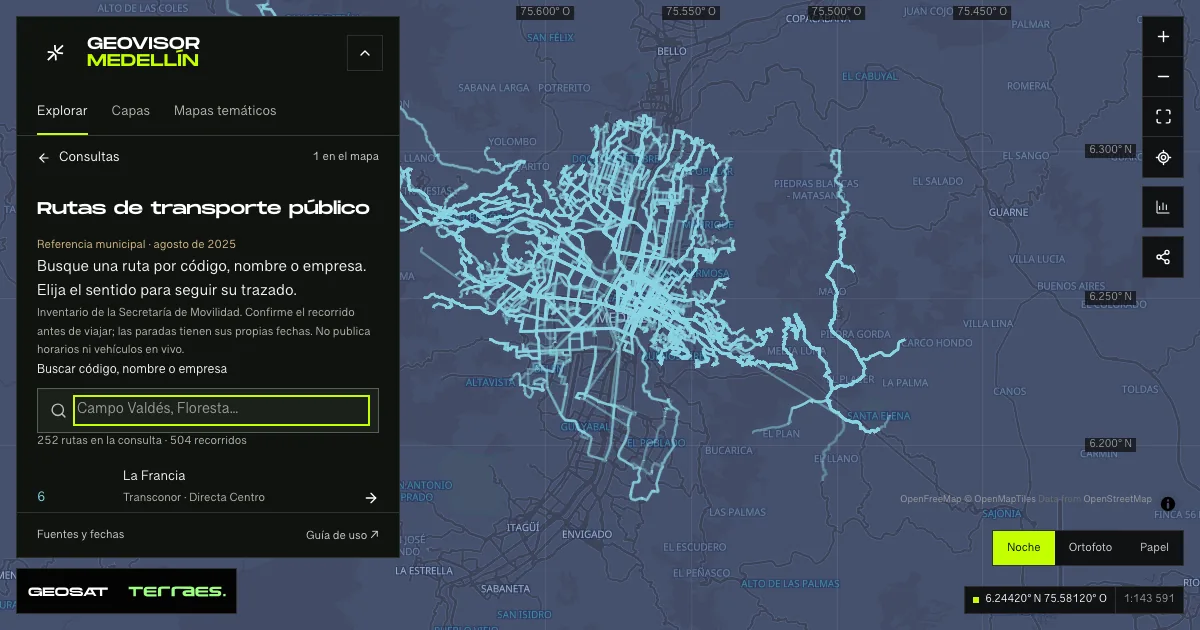Zoom out of the map

[1163, 77]
